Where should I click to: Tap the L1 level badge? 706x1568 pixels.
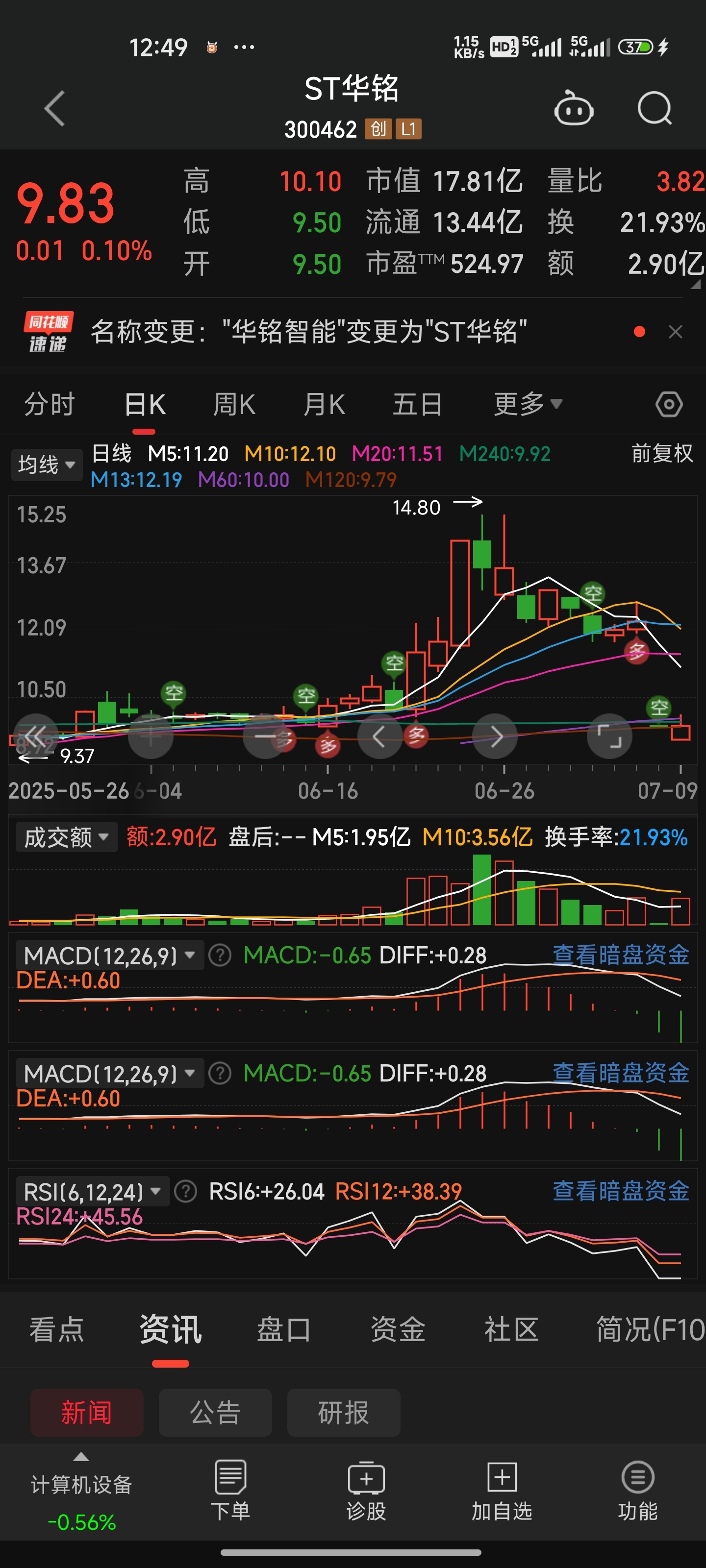[x=408, y=129]
